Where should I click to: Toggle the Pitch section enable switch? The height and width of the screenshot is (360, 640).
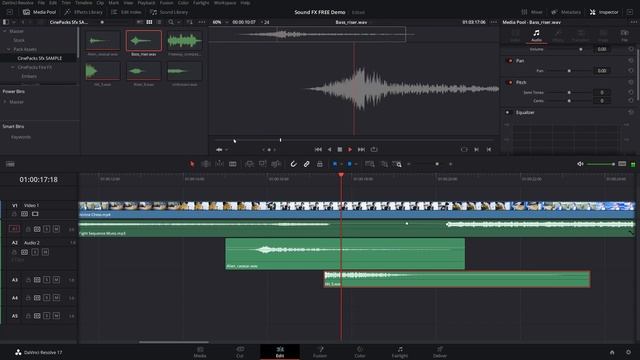point(509,82)
